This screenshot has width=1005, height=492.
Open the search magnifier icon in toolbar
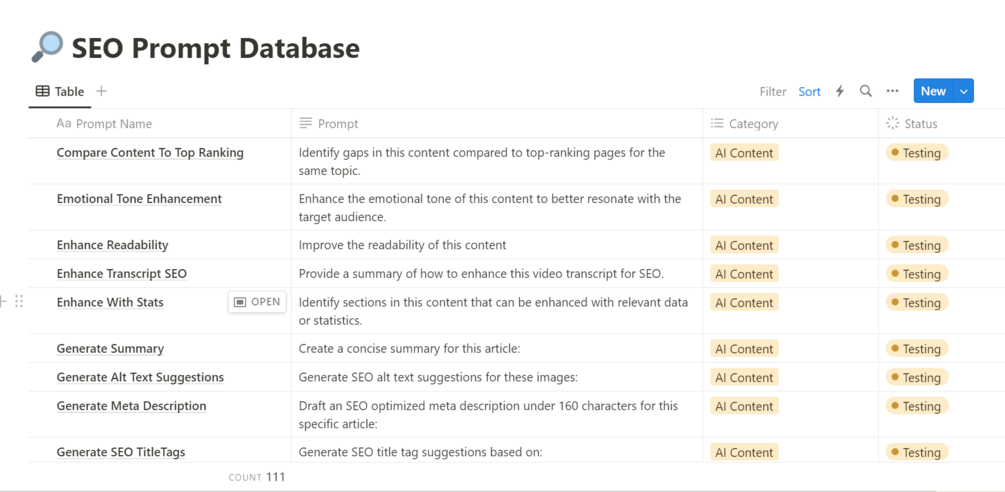click(x=866, y=91)
